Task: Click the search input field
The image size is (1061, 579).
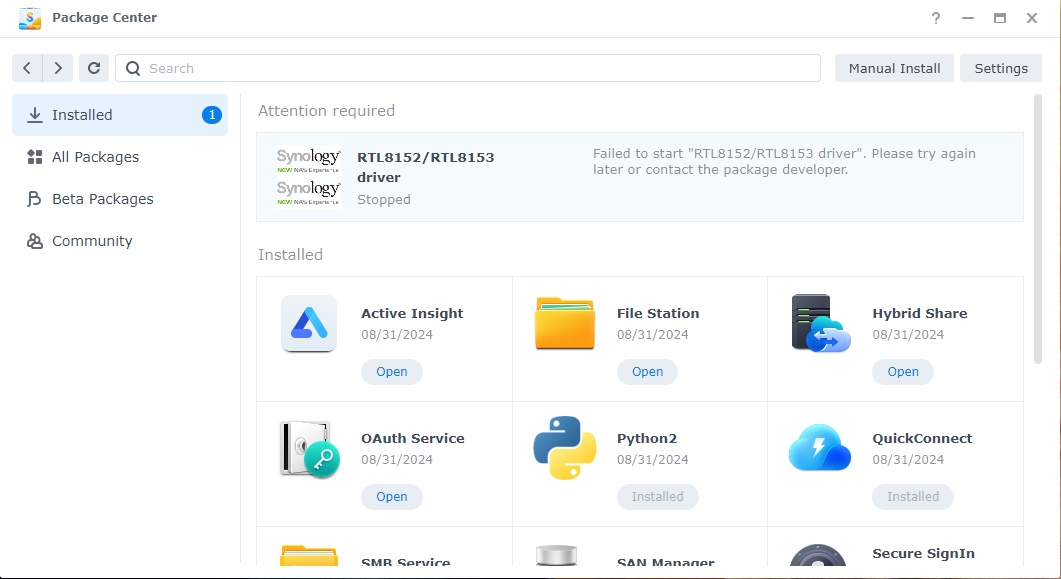Action: pos(468,68)
